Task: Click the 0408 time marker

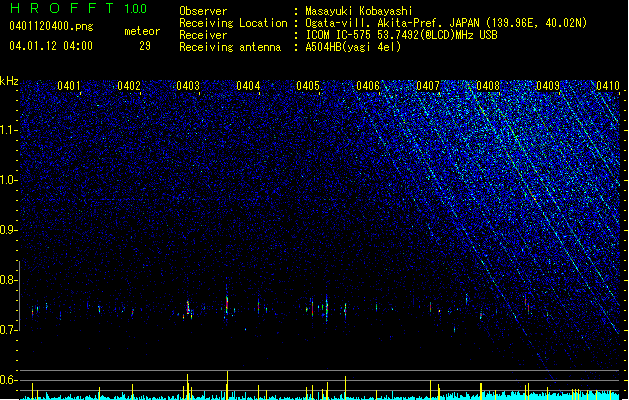Action: coord(488,86)
